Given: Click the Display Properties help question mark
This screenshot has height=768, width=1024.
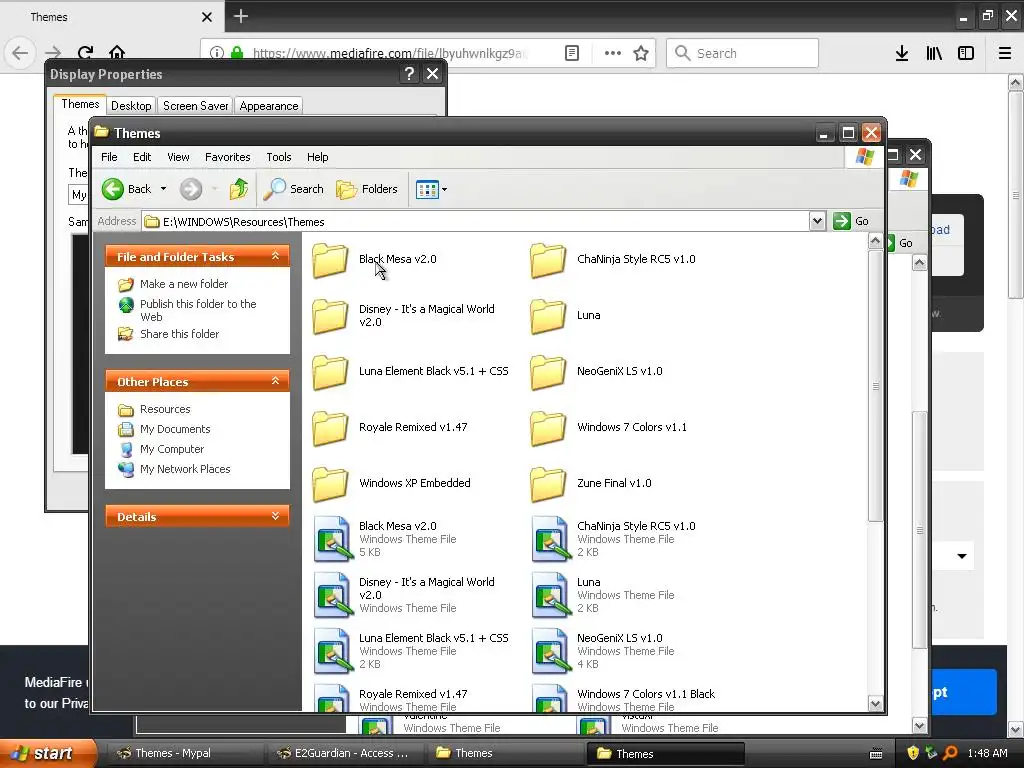Looking at the screenshot, I should (409, 74).
